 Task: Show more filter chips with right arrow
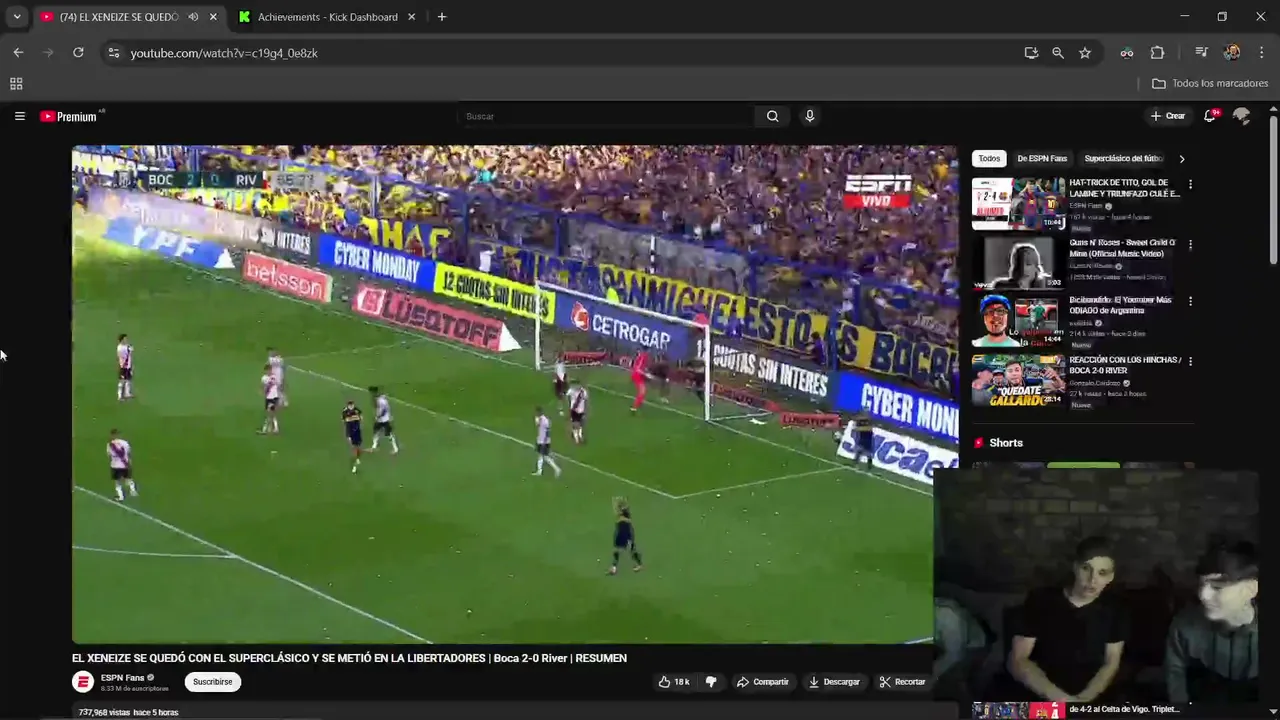coord(1182,158)
